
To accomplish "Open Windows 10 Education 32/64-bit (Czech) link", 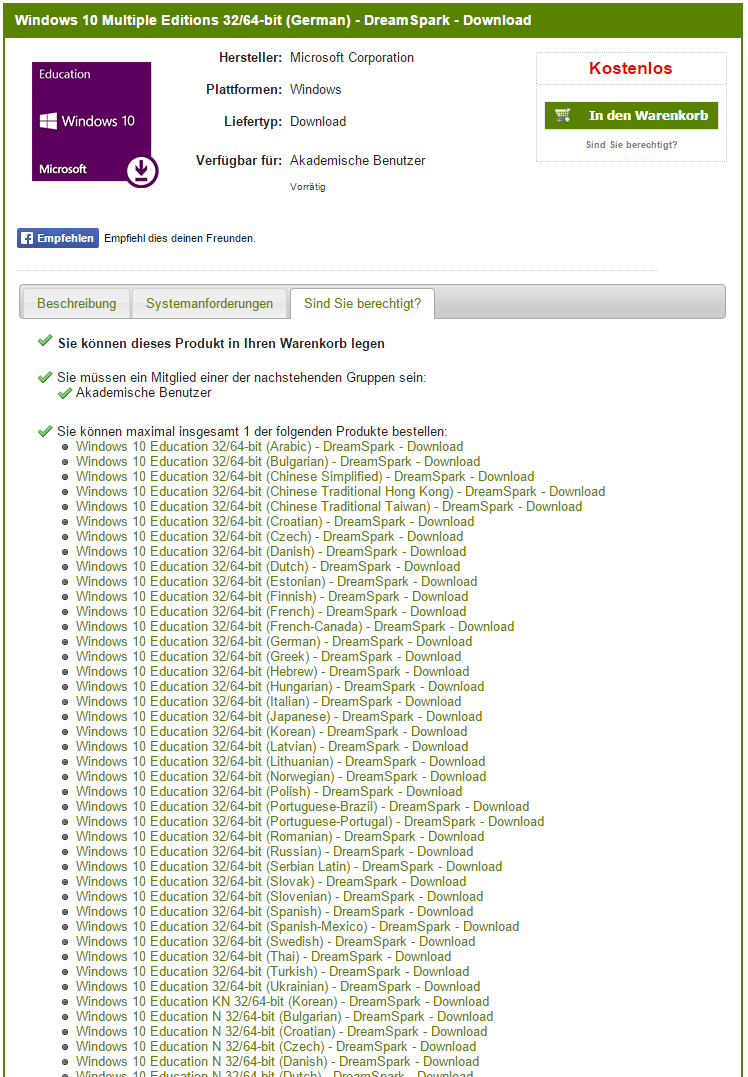I will click(269, 536).
